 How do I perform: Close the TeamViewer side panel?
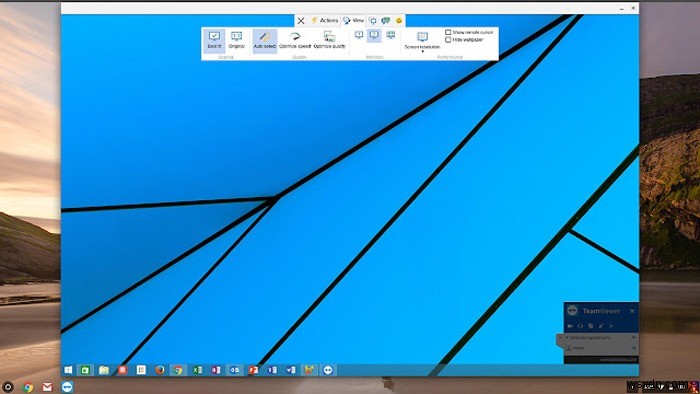(x=632, y=311)
